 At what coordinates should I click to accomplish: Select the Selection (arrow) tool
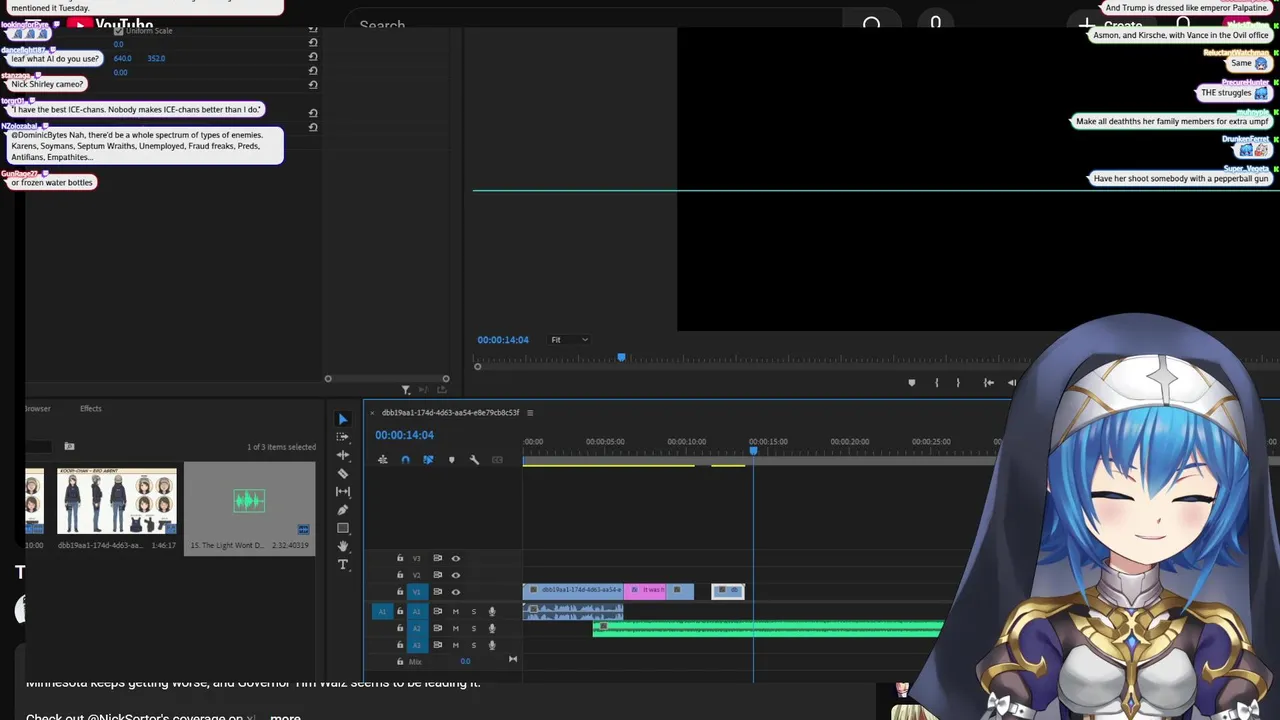click(x=342, y=419)
